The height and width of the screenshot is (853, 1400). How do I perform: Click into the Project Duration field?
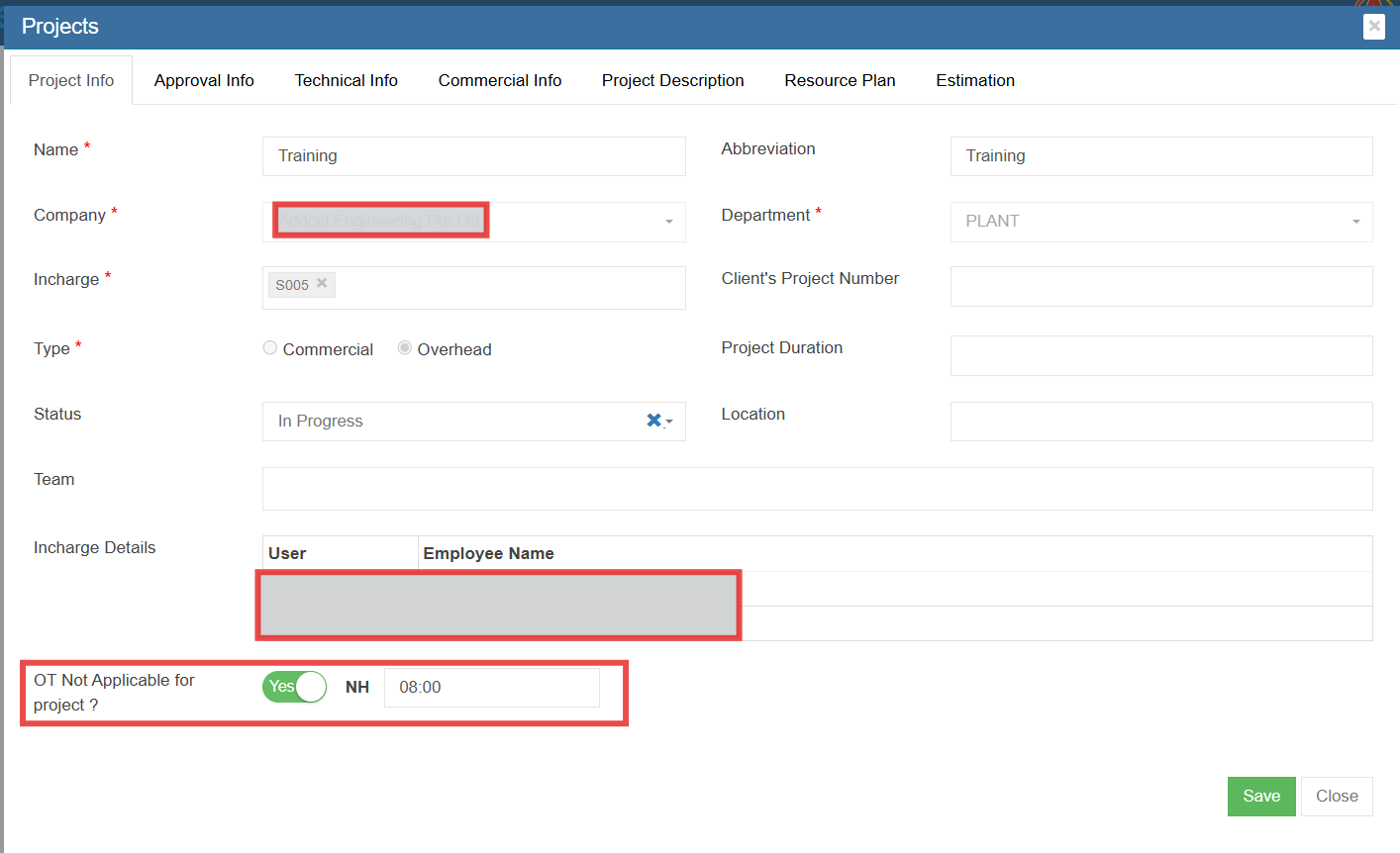(1160, 356)
